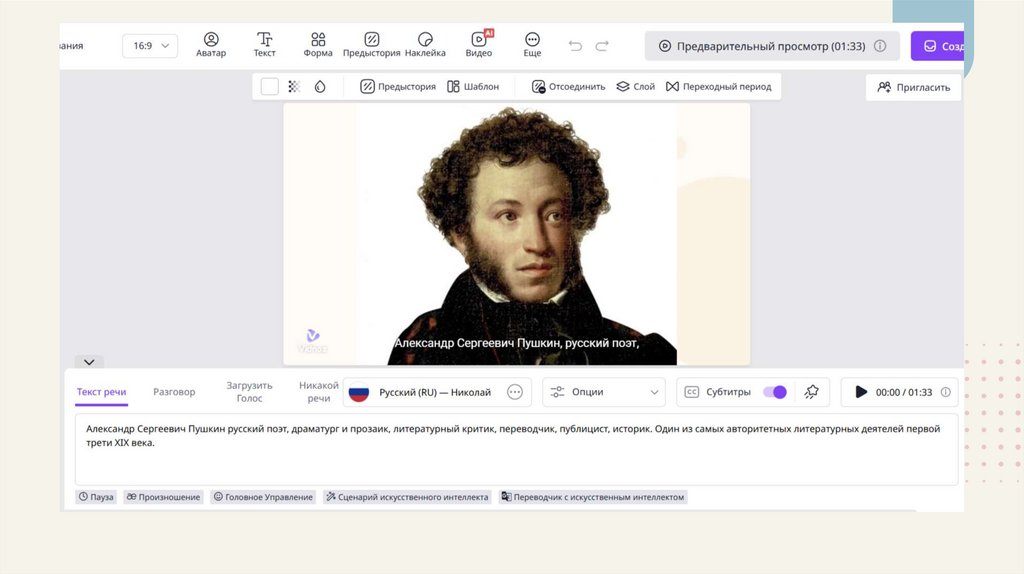This screenshot has width=1024, height=574.
Task: Open the Еще more menu
Action: (x=532, y=45)
